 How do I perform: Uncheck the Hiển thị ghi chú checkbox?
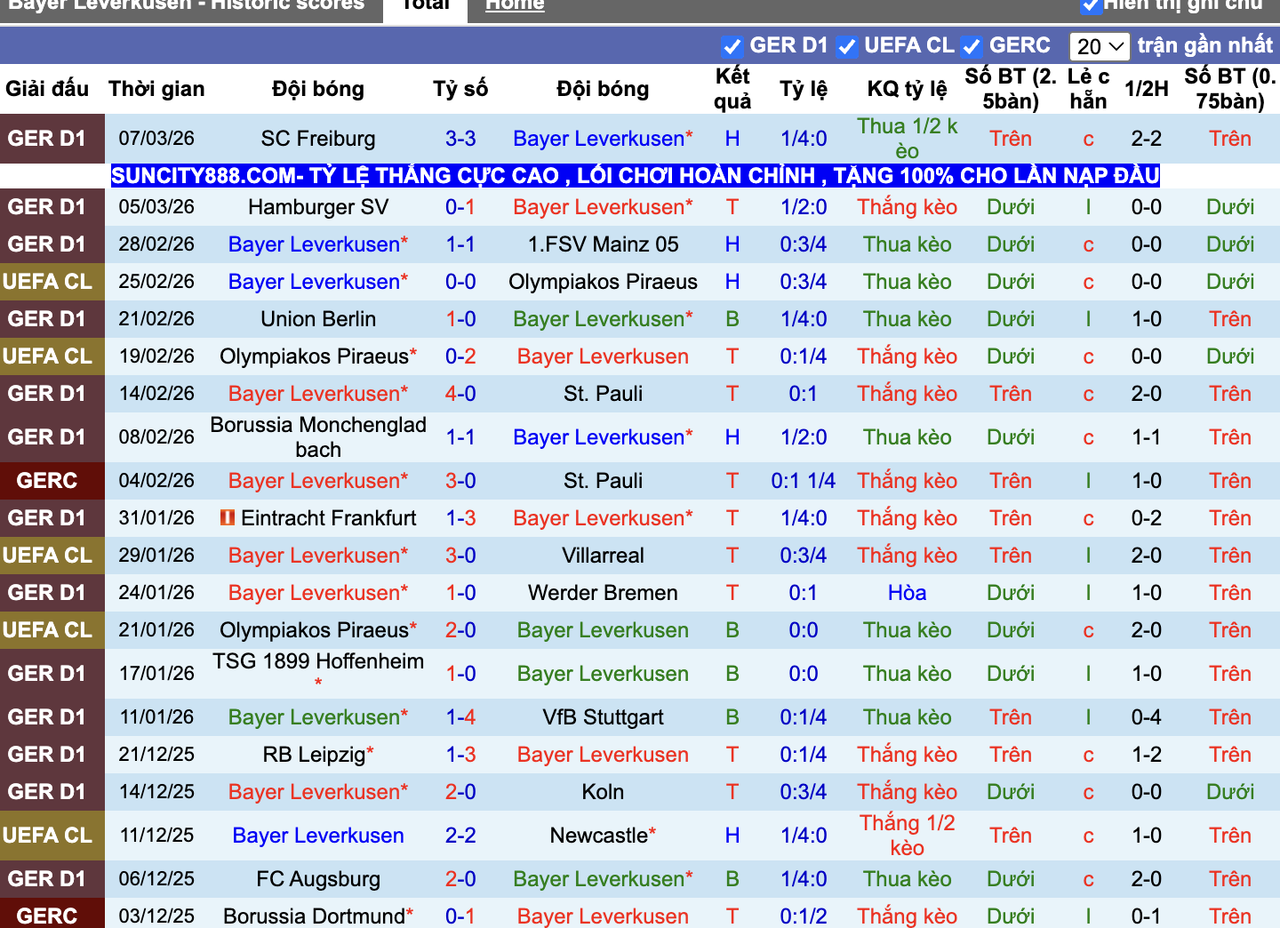pyautogui.click(x=1091, y=5)
